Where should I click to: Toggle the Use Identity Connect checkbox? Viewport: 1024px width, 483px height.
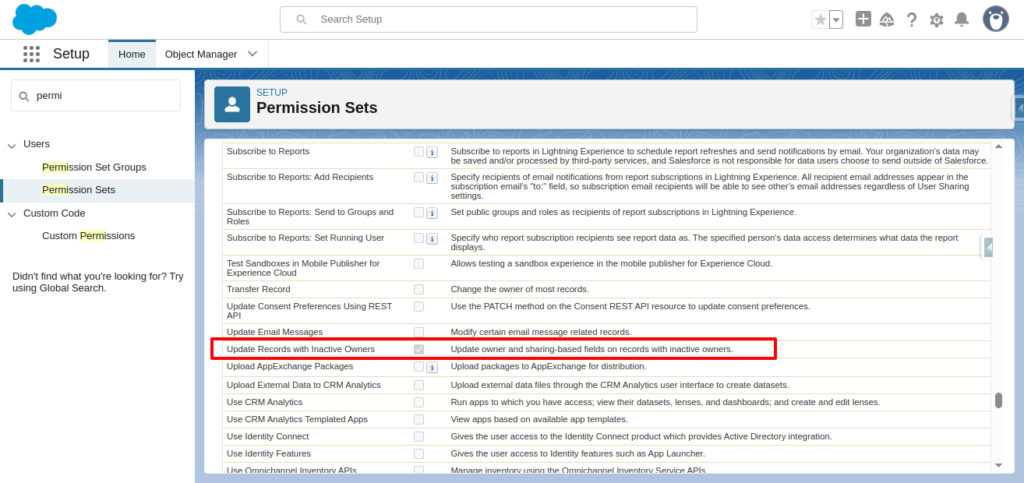click(419, 436)
